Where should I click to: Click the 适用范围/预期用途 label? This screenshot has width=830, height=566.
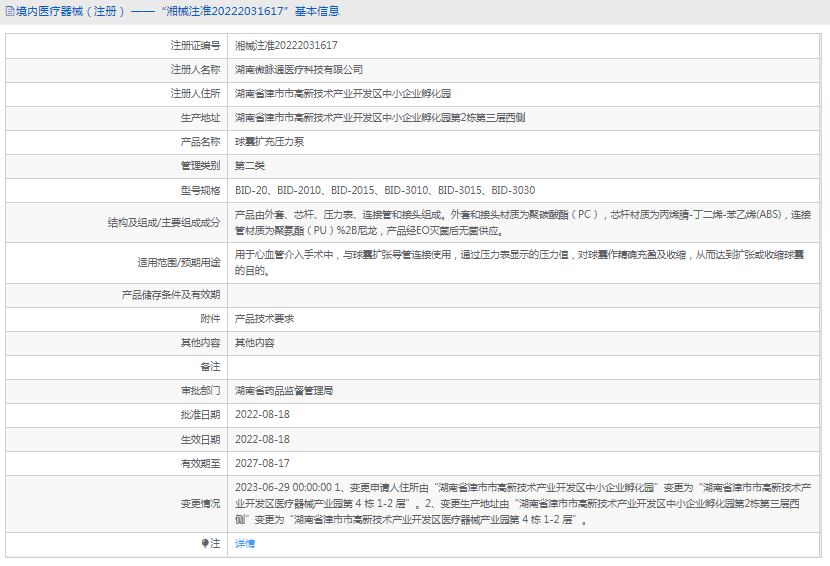pyautogui.click(x=178, y=263)
